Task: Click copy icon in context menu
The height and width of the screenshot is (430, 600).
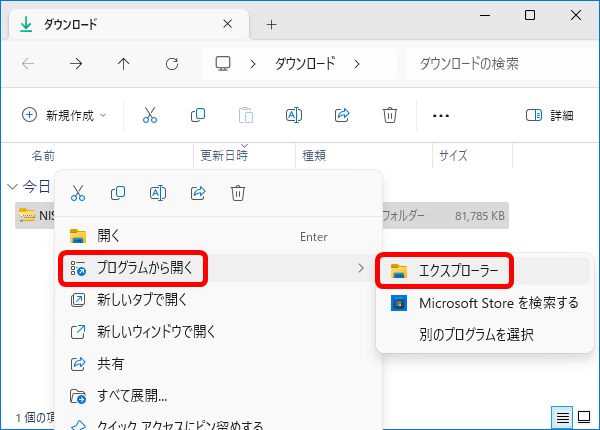Action: point(118,193)
